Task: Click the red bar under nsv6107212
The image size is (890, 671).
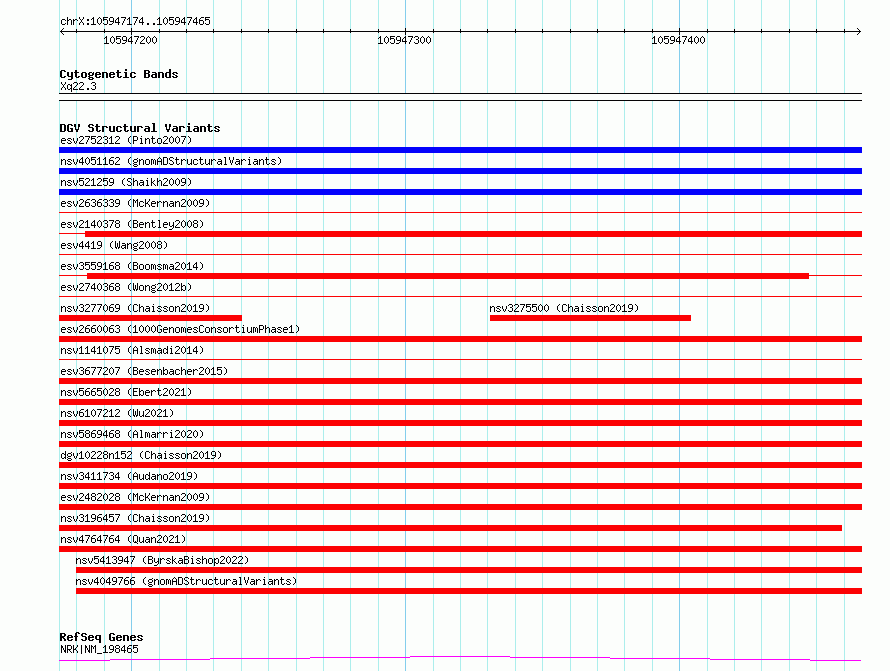Action: tap(460, 423)
